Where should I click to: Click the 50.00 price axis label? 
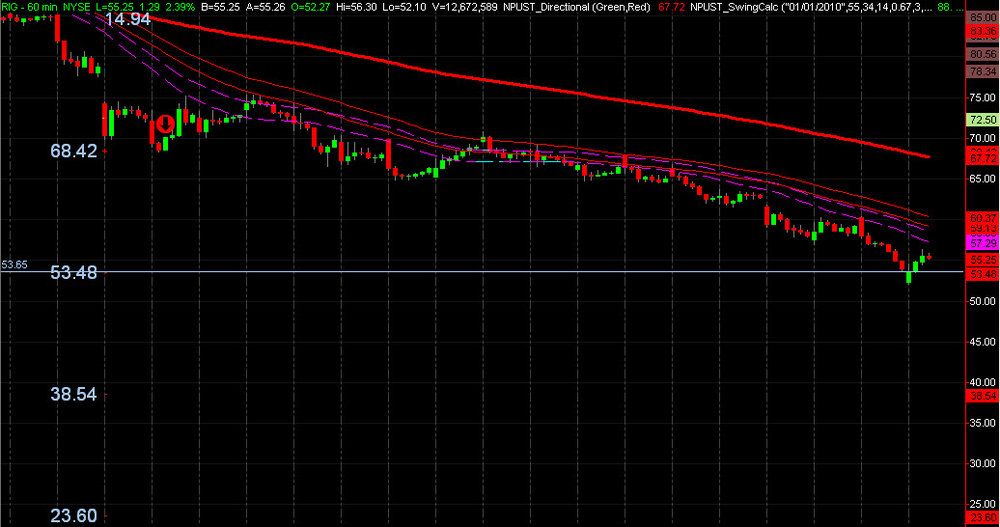click(x=983, y=301)
